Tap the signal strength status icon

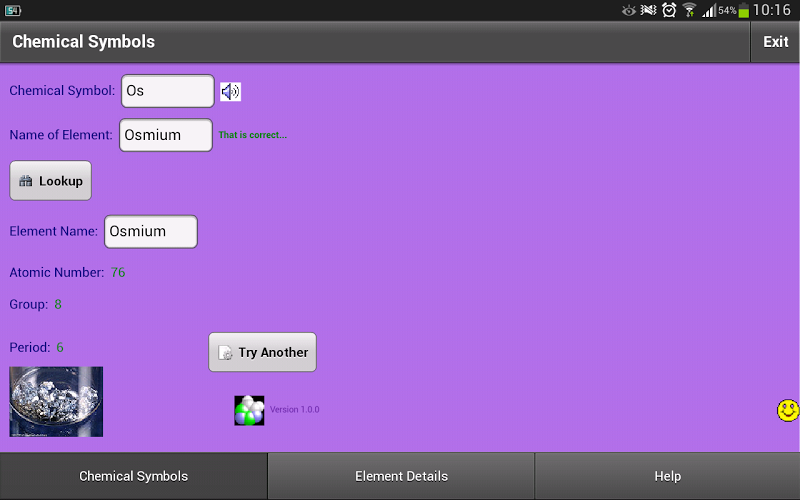pos(709,10)
